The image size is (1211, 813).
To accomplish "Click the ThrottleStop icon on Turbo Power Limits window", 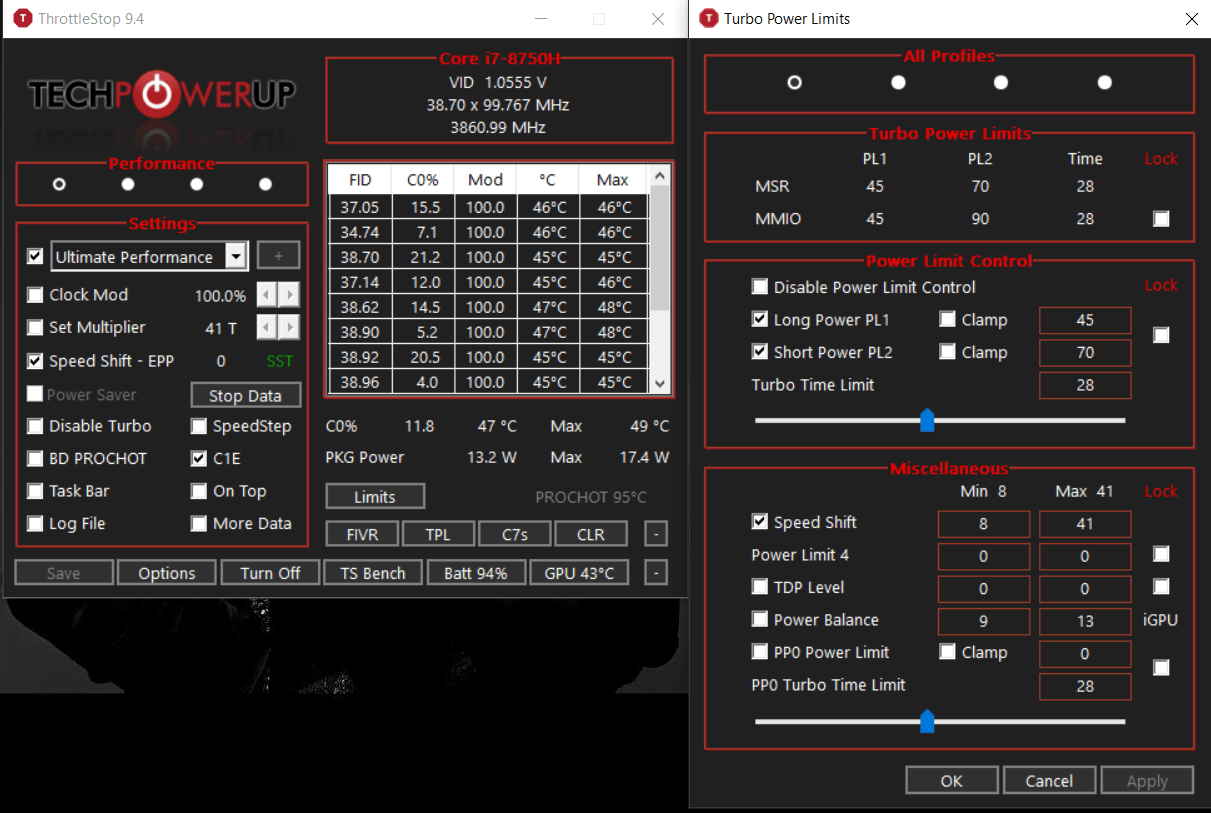I will point(709,18).
